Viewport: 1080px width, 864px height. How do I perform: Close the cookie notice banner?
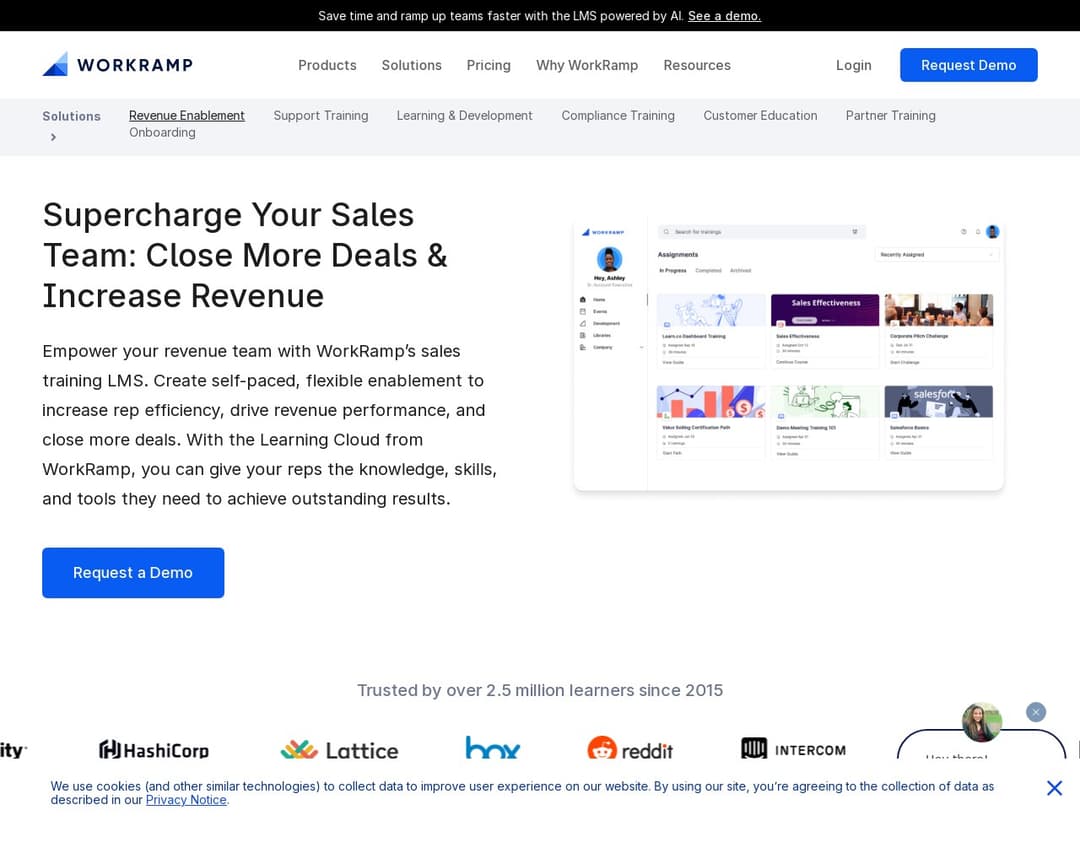1054,788
